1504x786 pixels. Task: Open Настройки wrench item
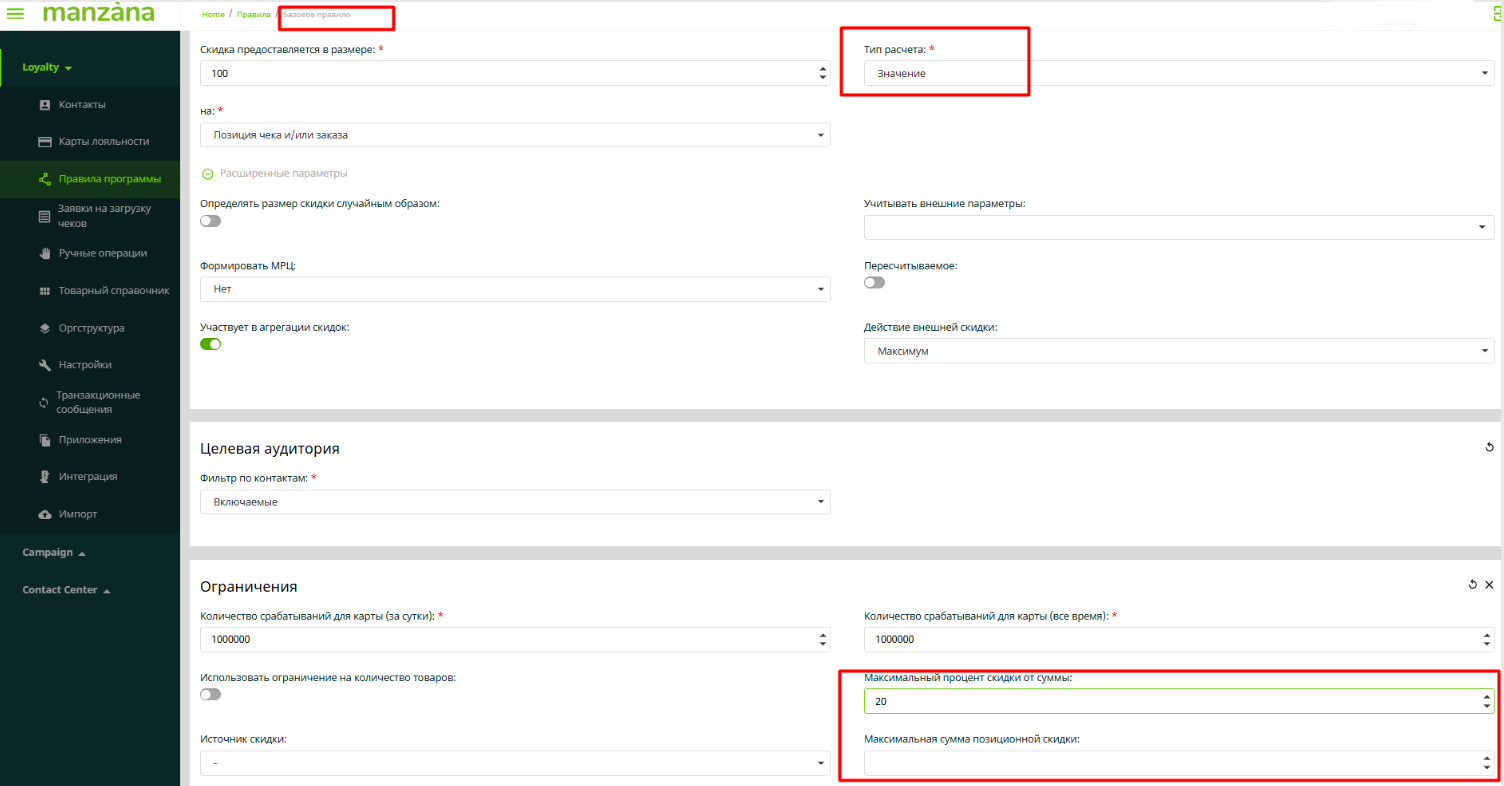pyautogui.click(x=84, y=365)
